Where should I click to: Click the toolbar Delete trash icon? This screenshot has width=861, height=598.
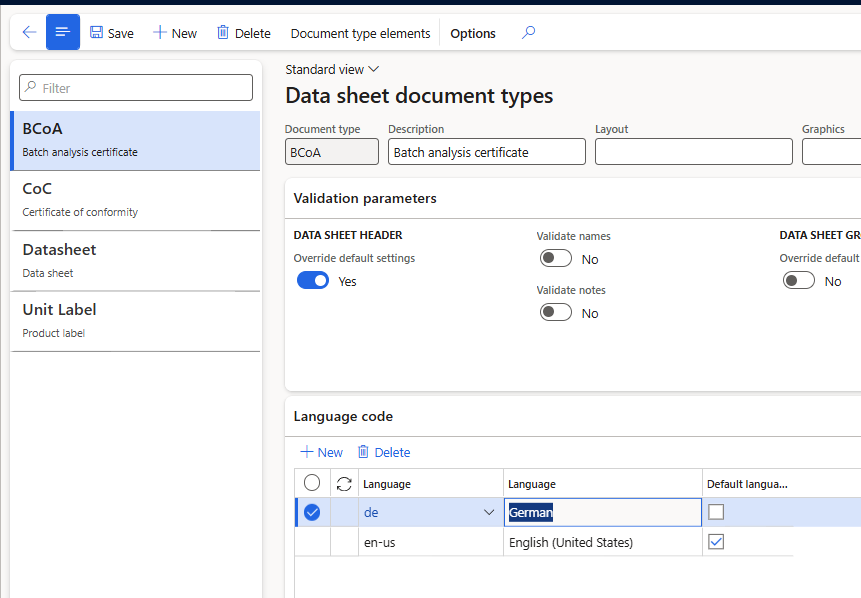coord(223,33)
